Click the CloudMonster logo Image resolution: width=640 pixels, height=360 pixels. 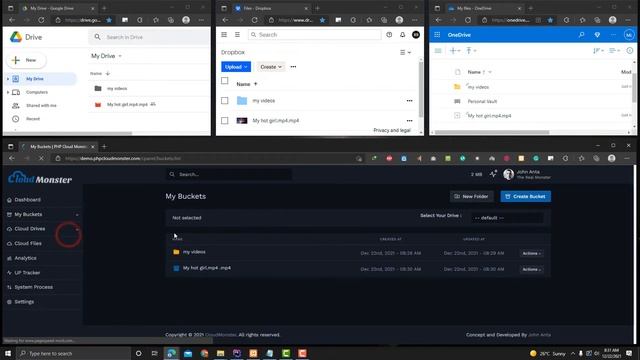point(40,178)
